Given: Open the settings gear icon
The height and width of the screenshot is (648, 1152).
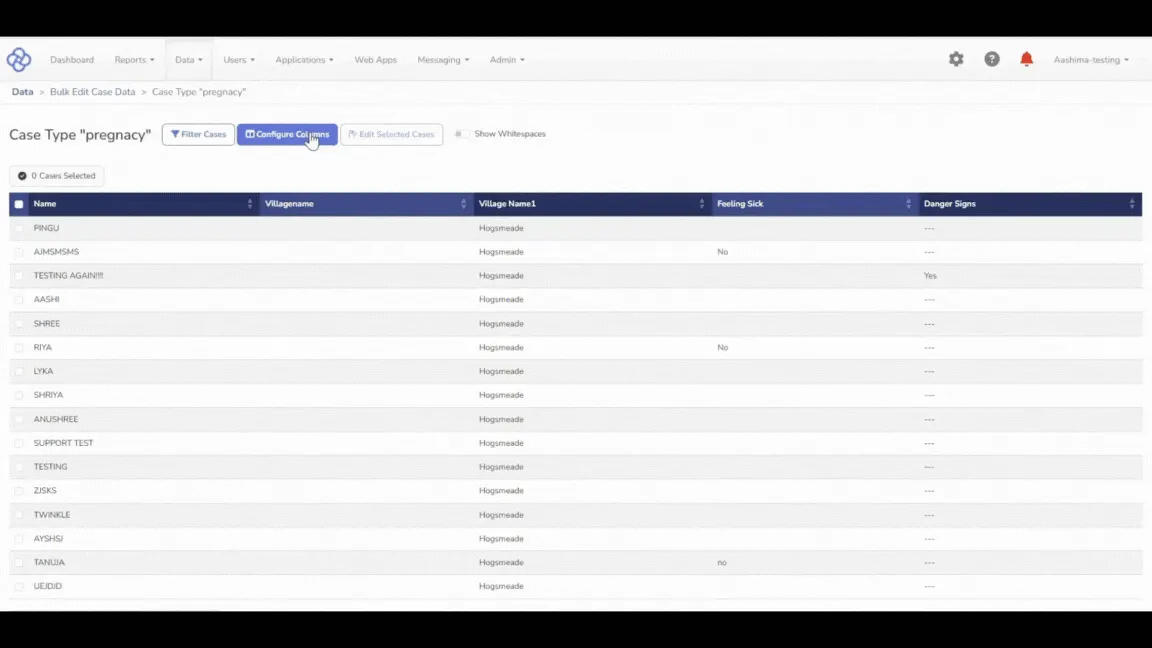Looking at the screenshot, I should pos(956,60).
